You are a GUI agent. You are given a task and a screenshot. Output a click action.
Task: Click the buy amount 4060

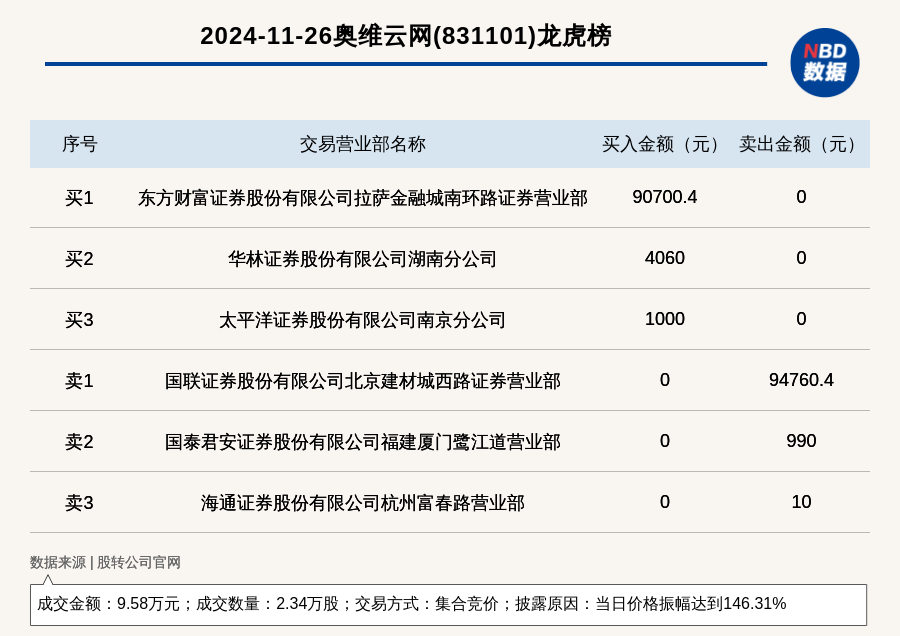coord(665,258)
